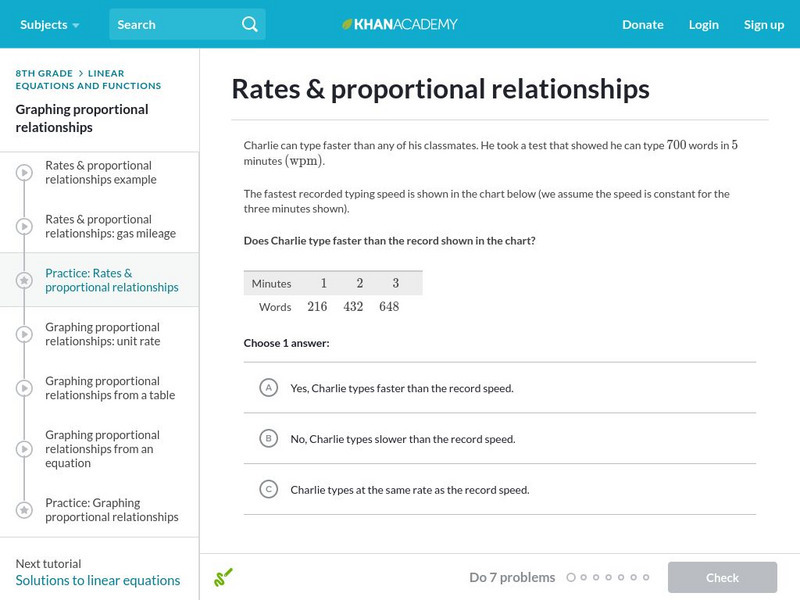Image resolution: width=800 pixels, height=600 pixels.
Task: Open the 8th Grade breadcrumb link
Action: 44,73
